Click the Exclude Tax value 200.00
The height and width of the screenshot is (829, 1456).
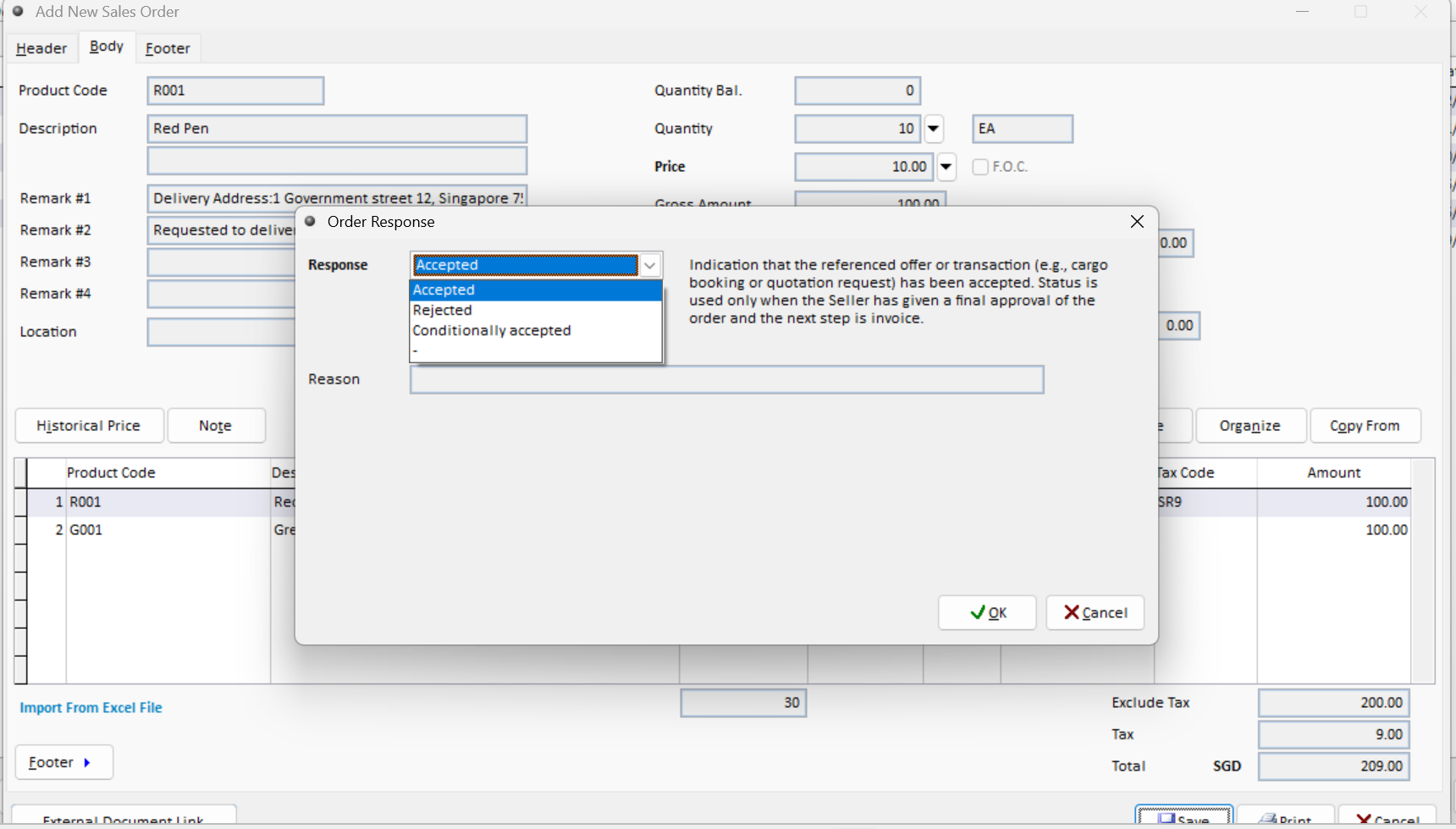click(x=1333, y=703)
